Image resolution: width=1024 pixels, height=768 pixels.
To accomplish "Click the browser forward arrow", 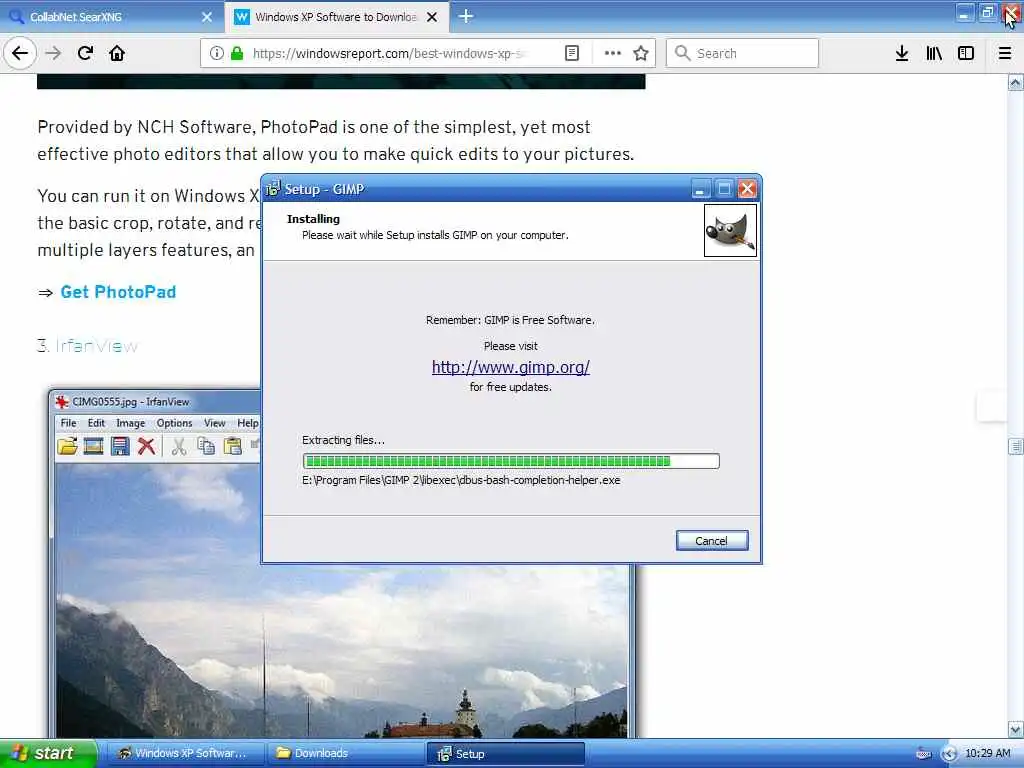I will 54,53.
